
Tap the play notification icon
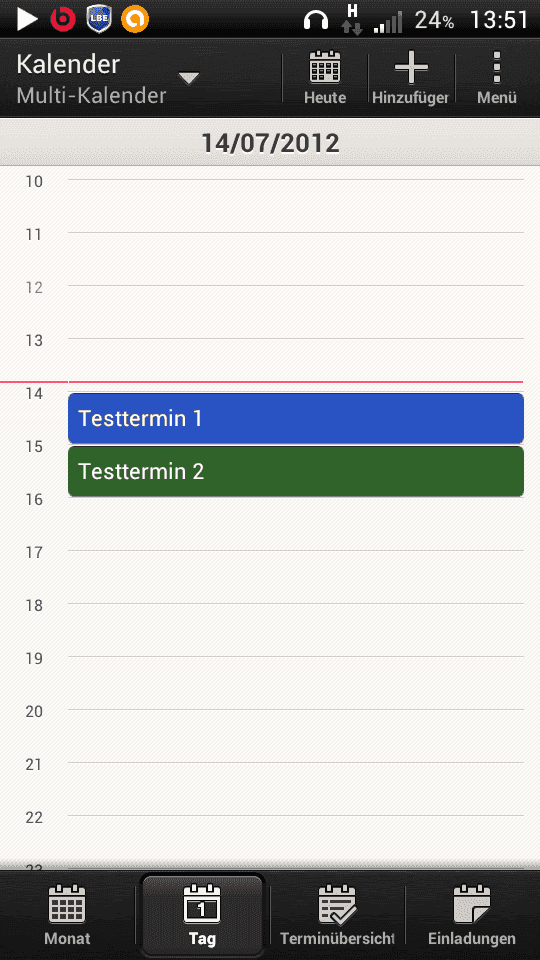[x=26, y=20]
